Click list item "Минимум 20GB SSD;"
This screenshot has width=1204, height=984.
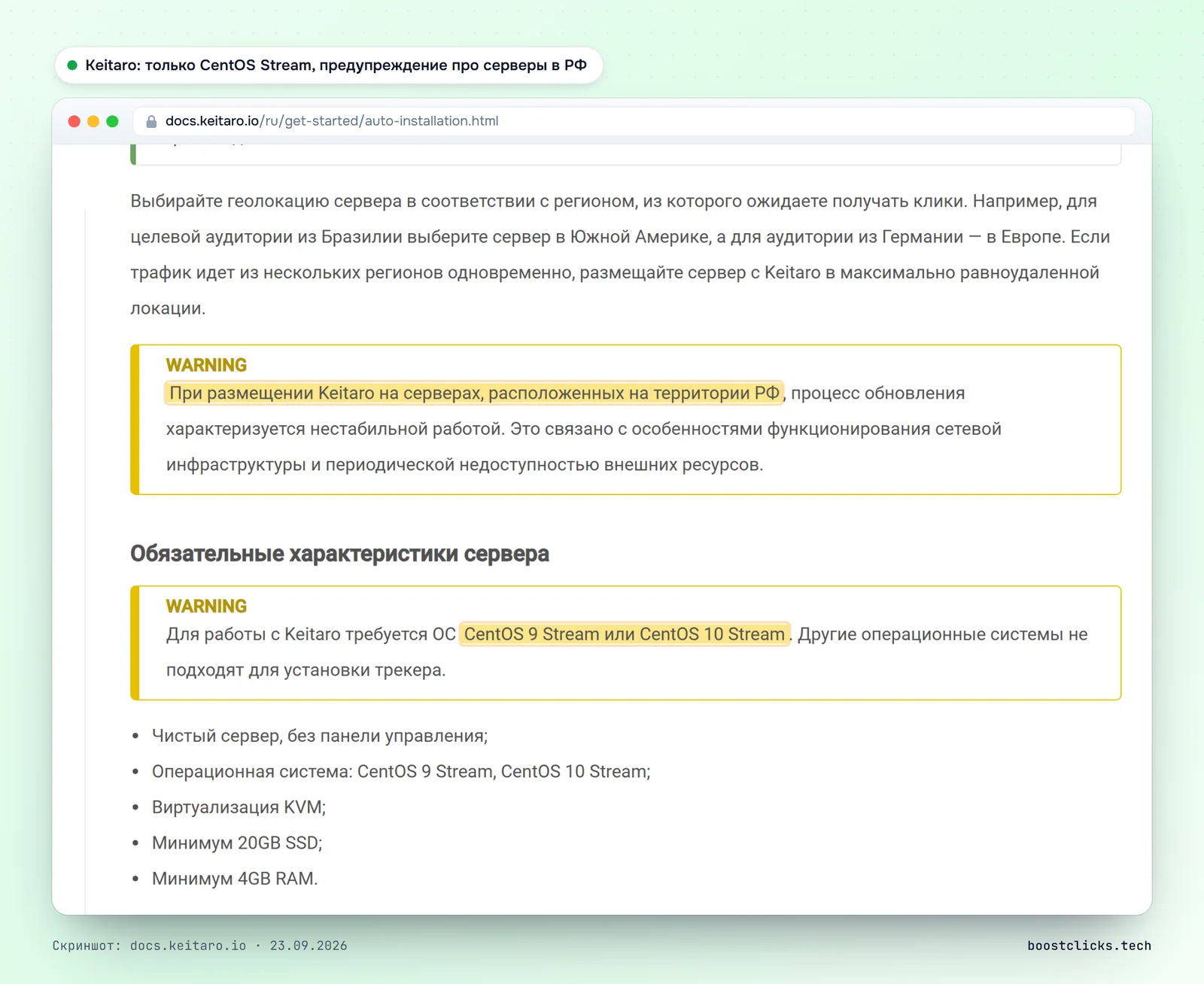pyautogui.click(x=237, y=843)
